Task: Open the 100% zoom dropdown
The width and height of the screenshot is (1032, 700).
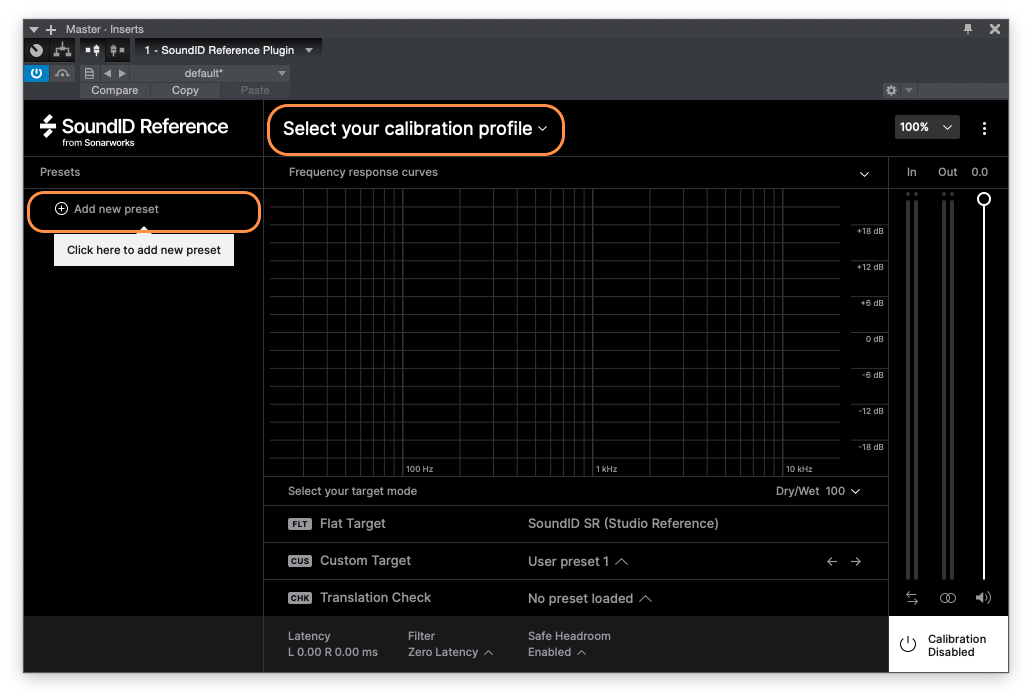Action: coord(927,128)
